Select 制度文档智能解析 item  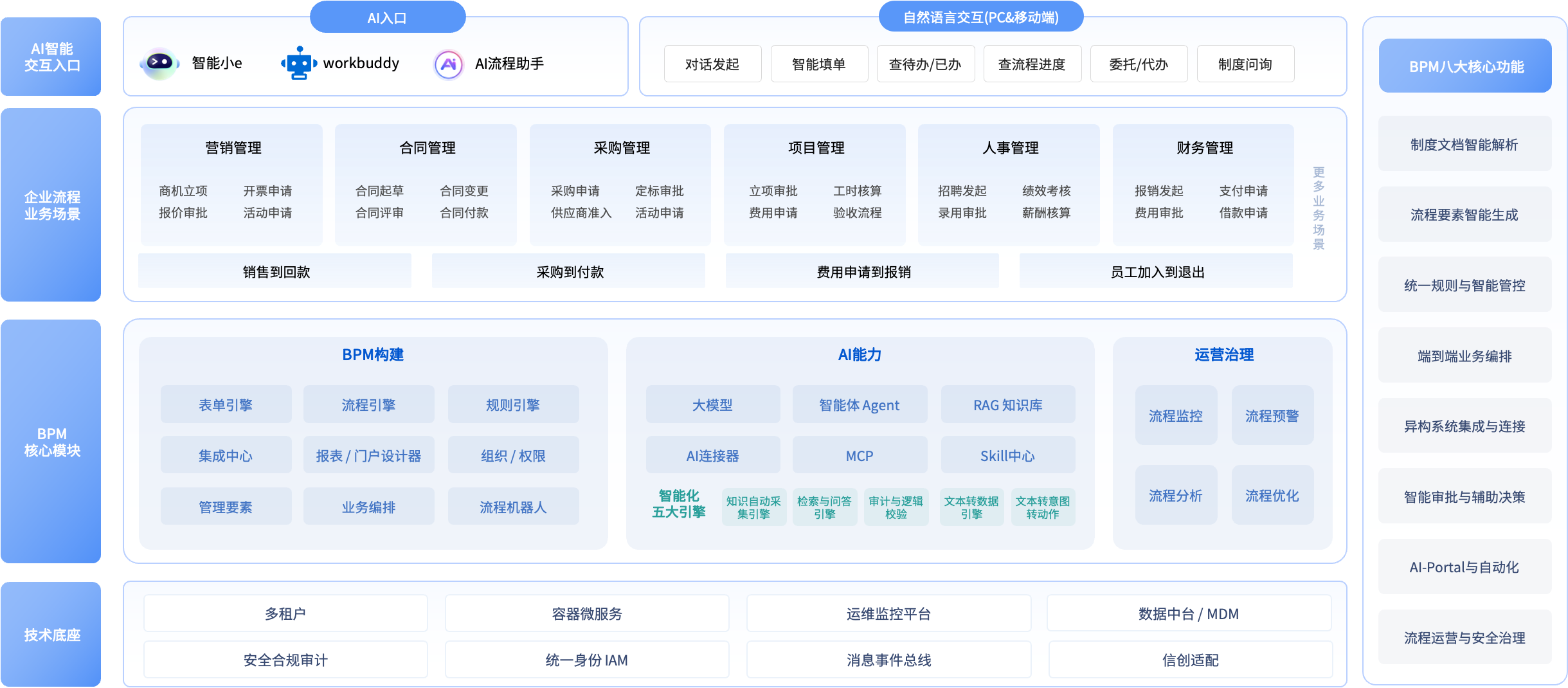click(x=1465, y=144)
